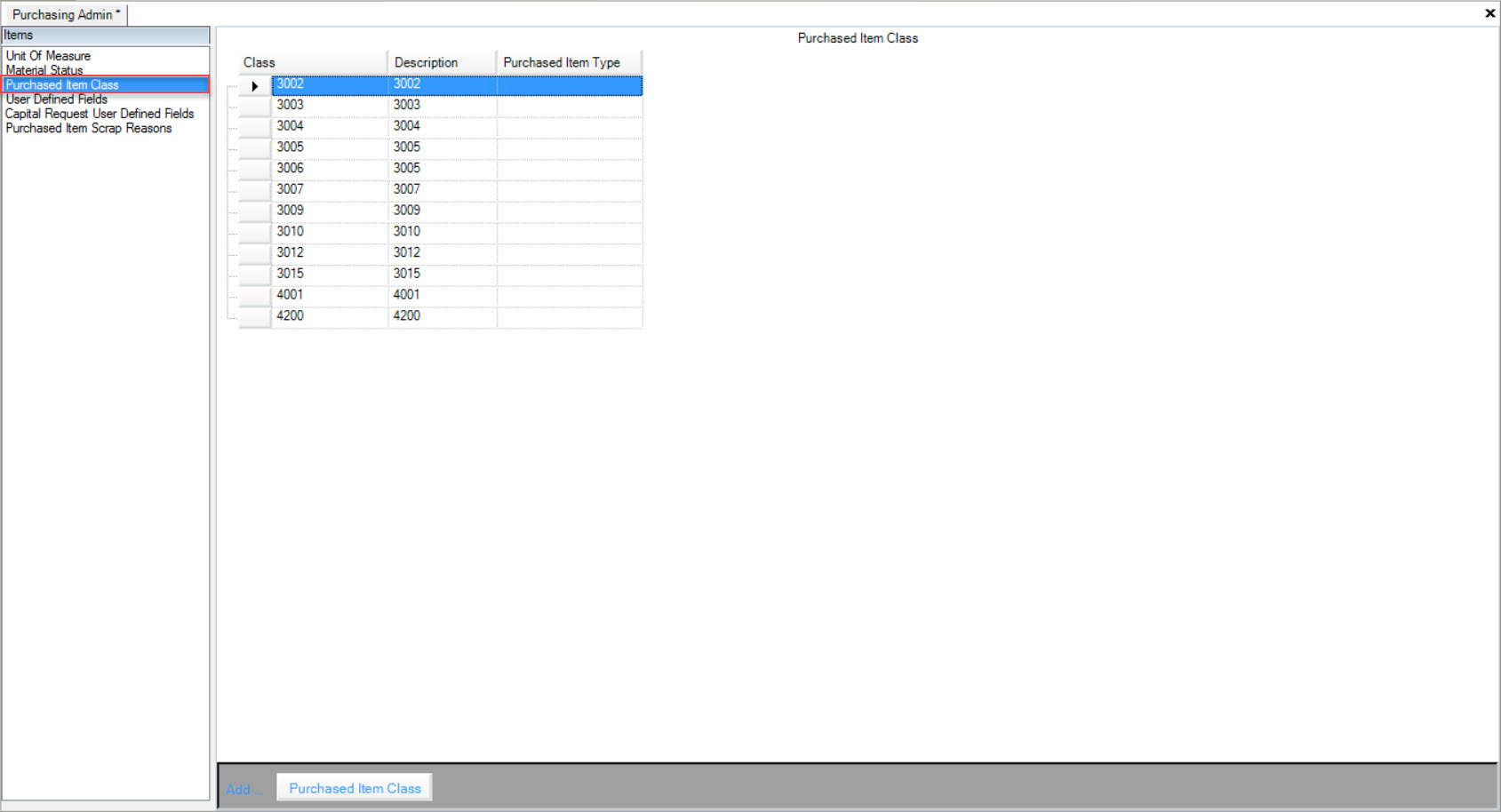The width and height of the screenshot is (1501, 812).
Task: Click Purchased Item Type cell for 4200
Action: [570, 316]
